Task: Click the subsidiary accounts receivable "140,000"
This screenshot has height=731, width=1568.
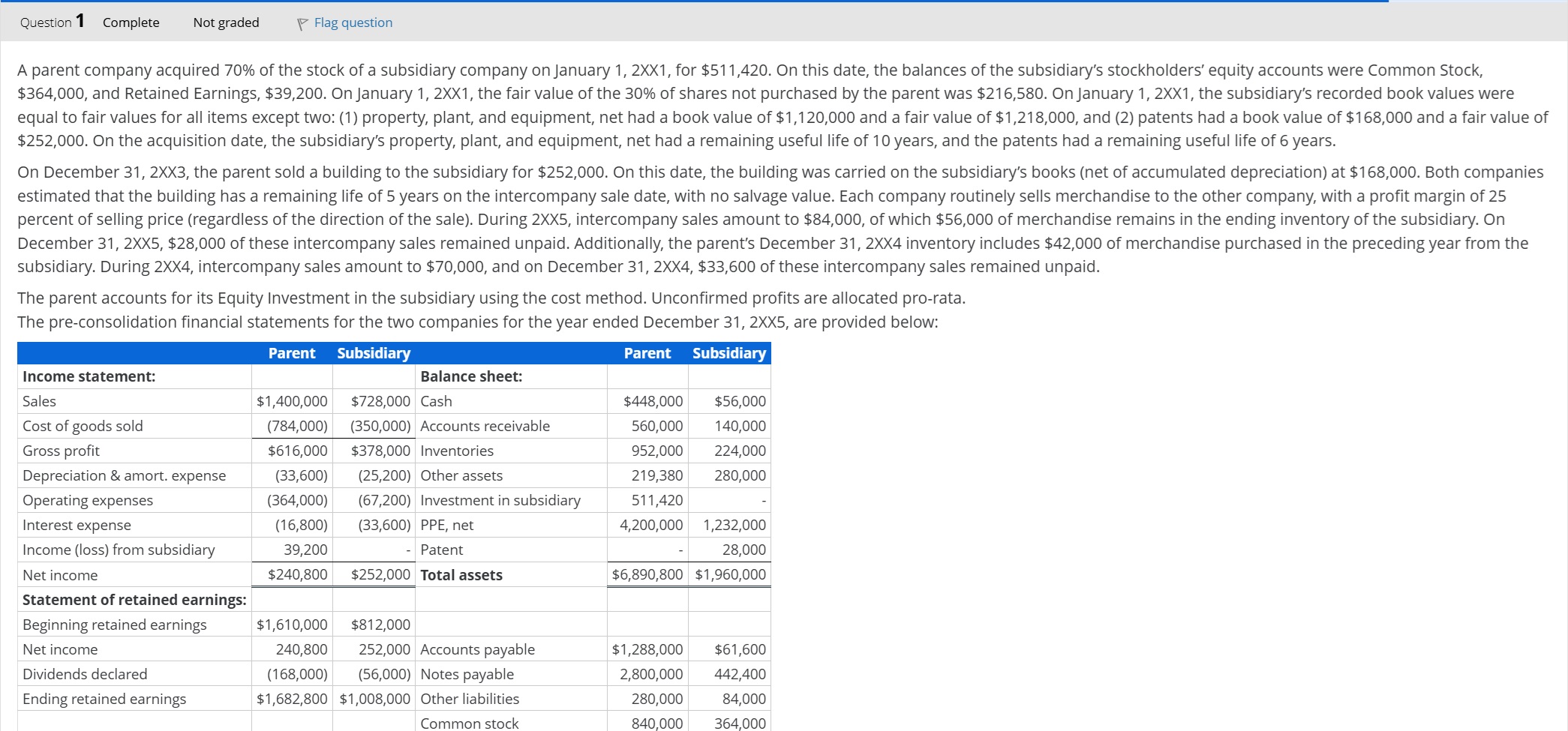Action: coord(740,426)
